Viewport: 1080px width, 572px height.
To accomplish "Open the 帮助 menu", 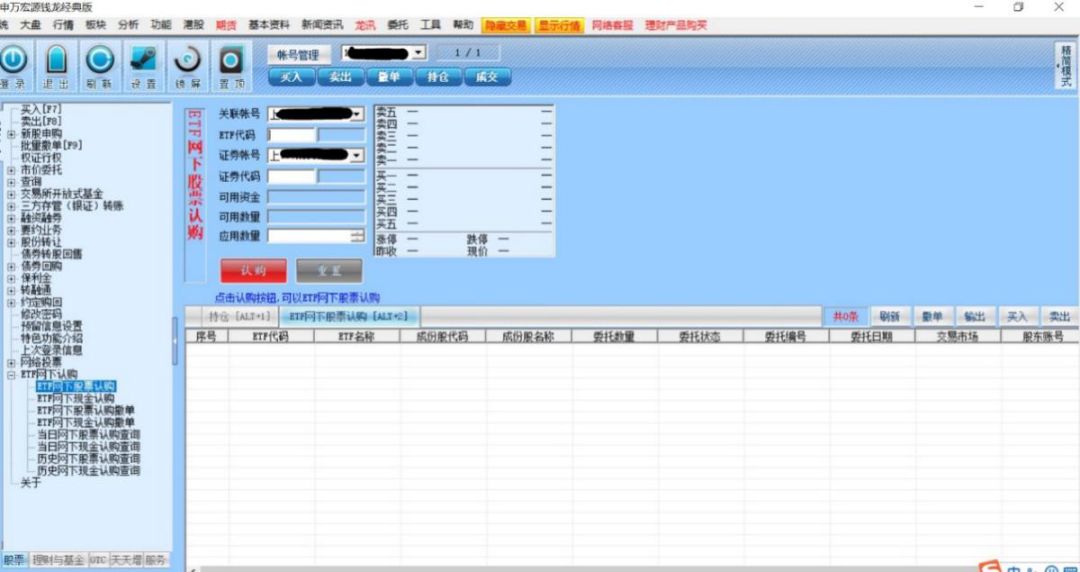I will click(463, 25).
